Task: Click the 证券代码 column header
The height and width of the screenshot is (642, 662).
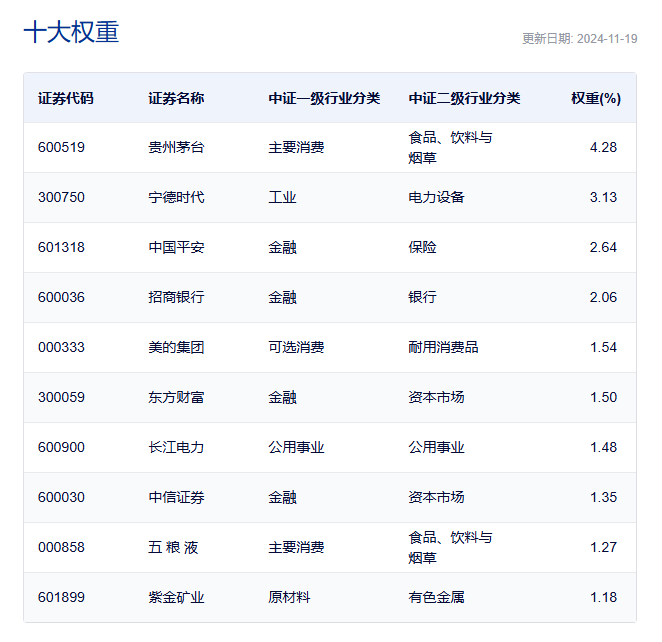Action: [66, 98]
